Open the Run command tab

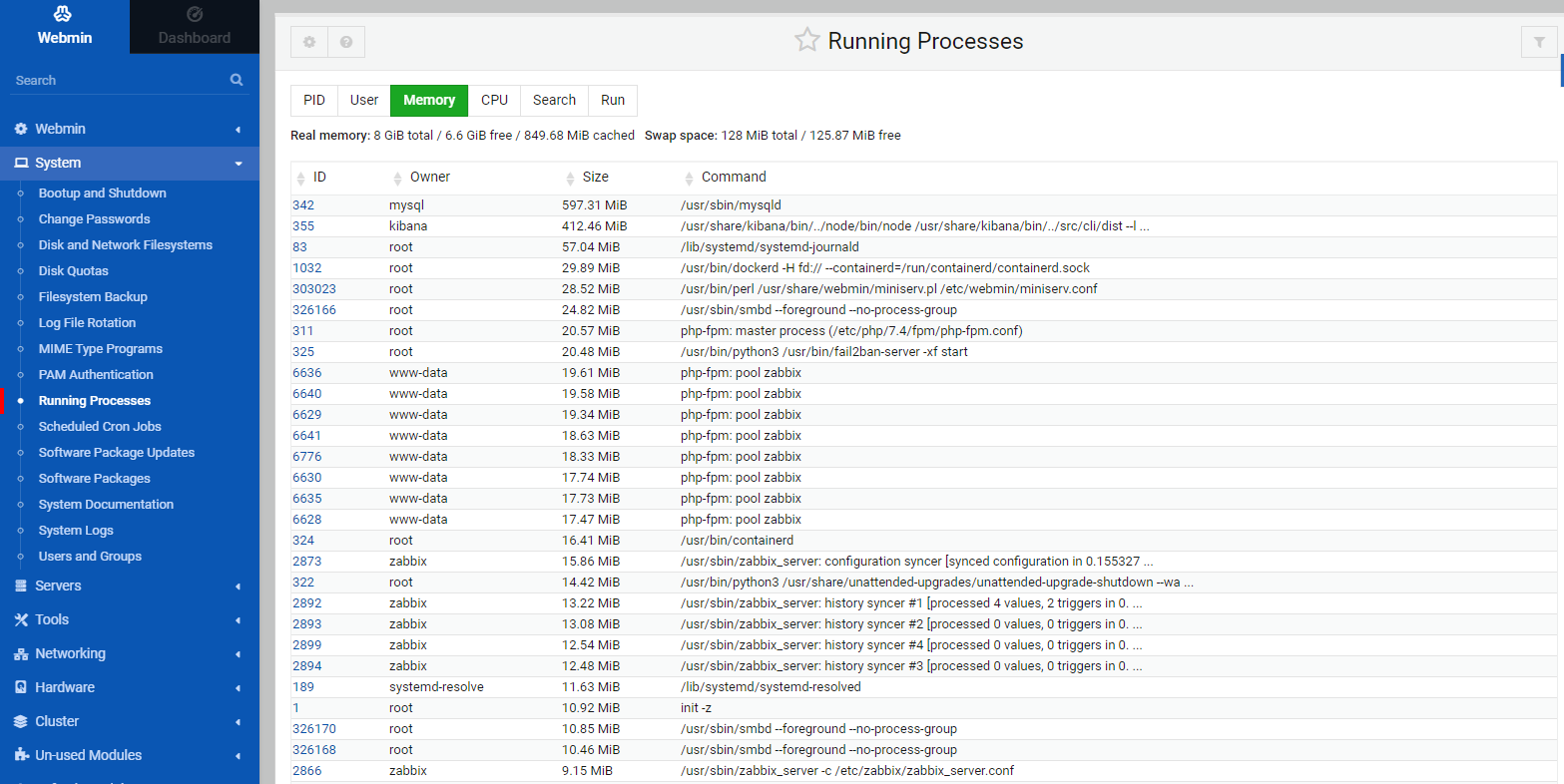(x=613, y=100)
